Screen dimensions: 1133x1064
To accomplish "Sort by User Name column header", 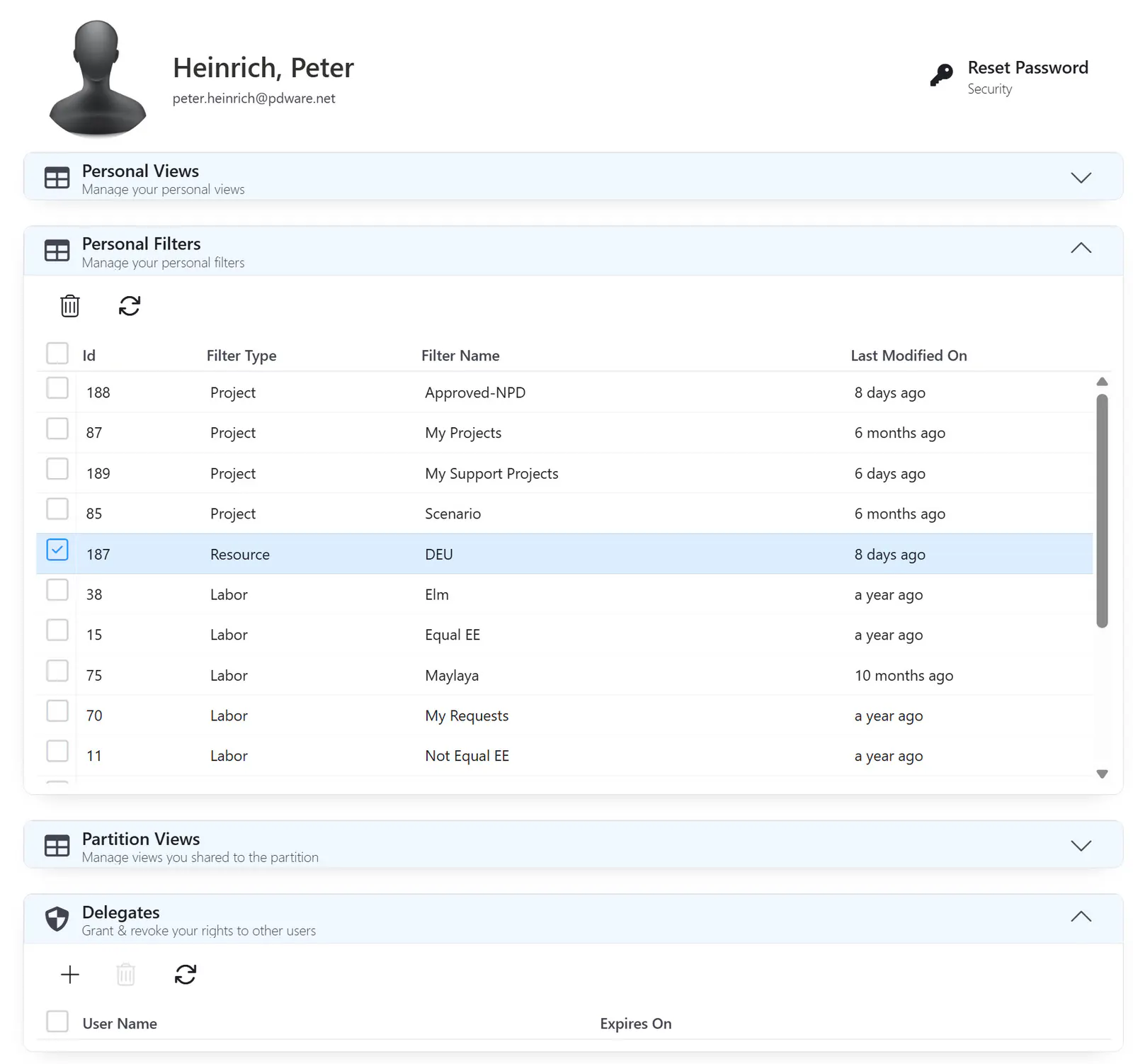I will [120, 1024].
